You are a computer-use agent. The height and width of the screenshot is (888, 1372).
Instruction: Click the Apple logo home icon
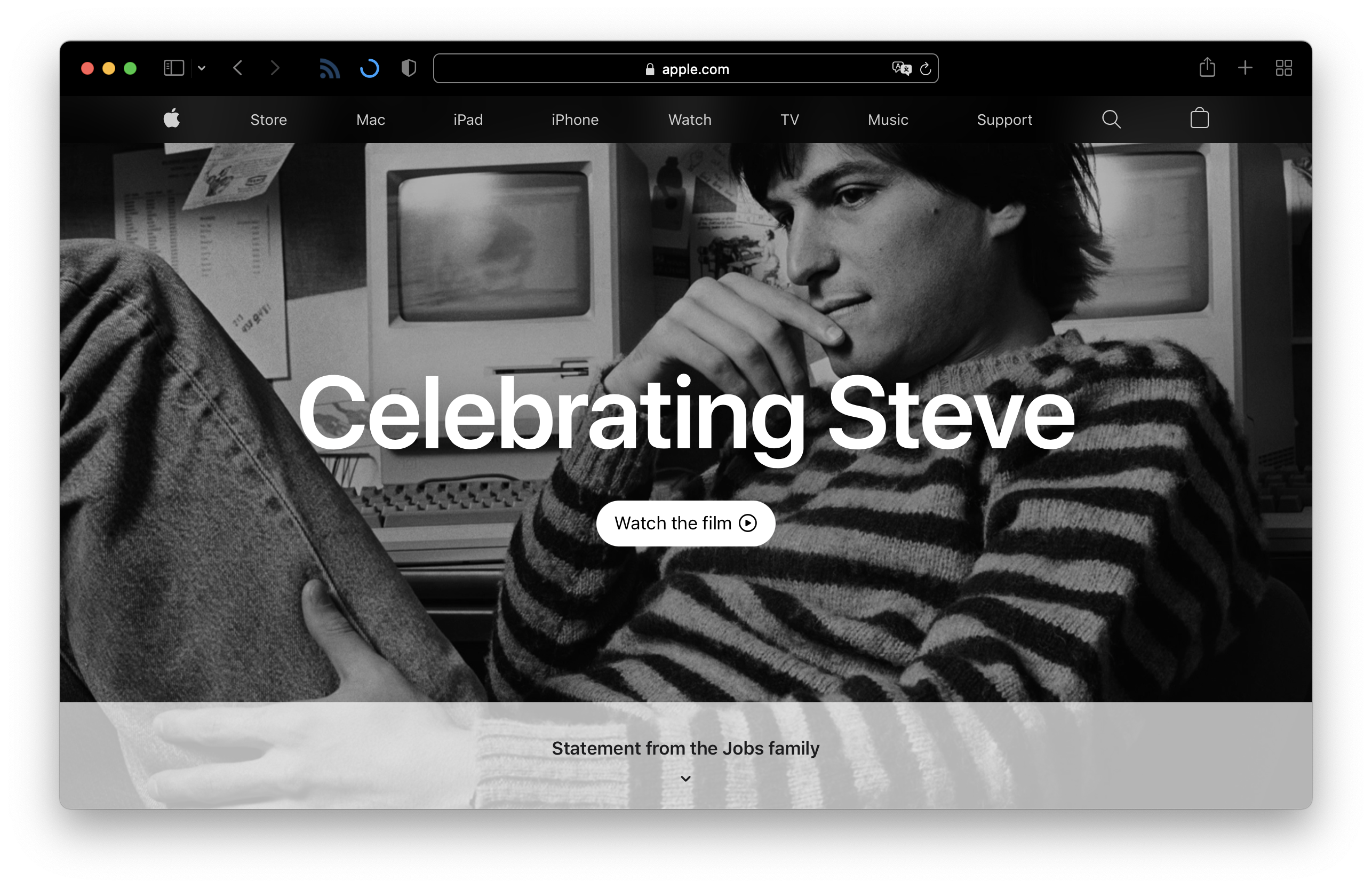(x=172, y=119)
